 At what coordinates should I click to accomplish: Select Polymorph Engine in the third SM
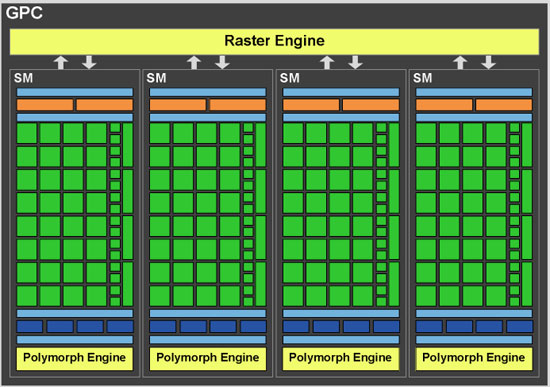tap(341, 359)
